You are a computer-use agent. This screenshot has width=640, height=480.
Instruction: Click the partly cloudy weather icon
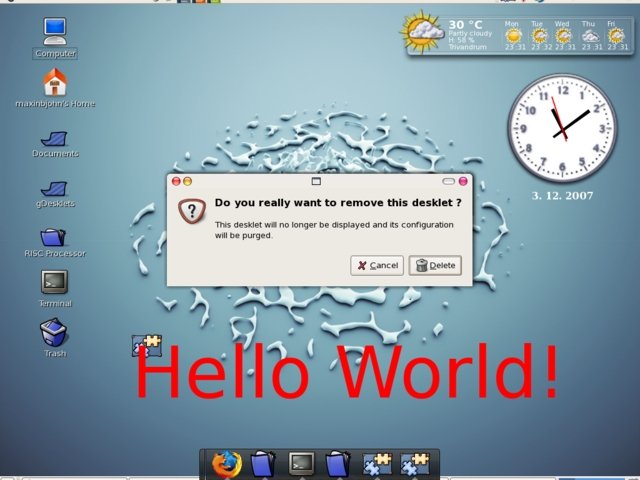[423, 33]
